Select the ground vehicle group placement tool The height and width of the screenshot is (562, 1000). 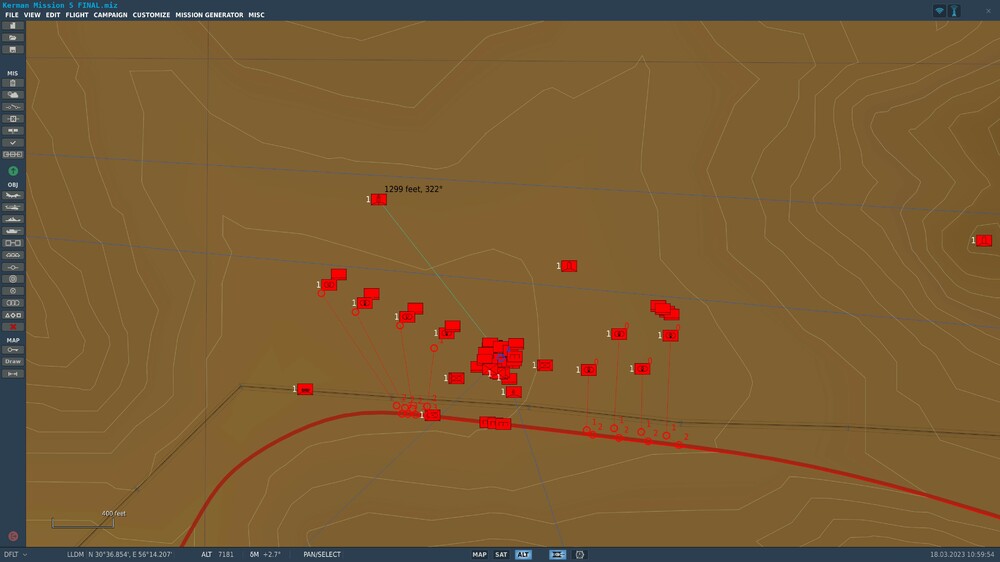[x=13, y=231]
